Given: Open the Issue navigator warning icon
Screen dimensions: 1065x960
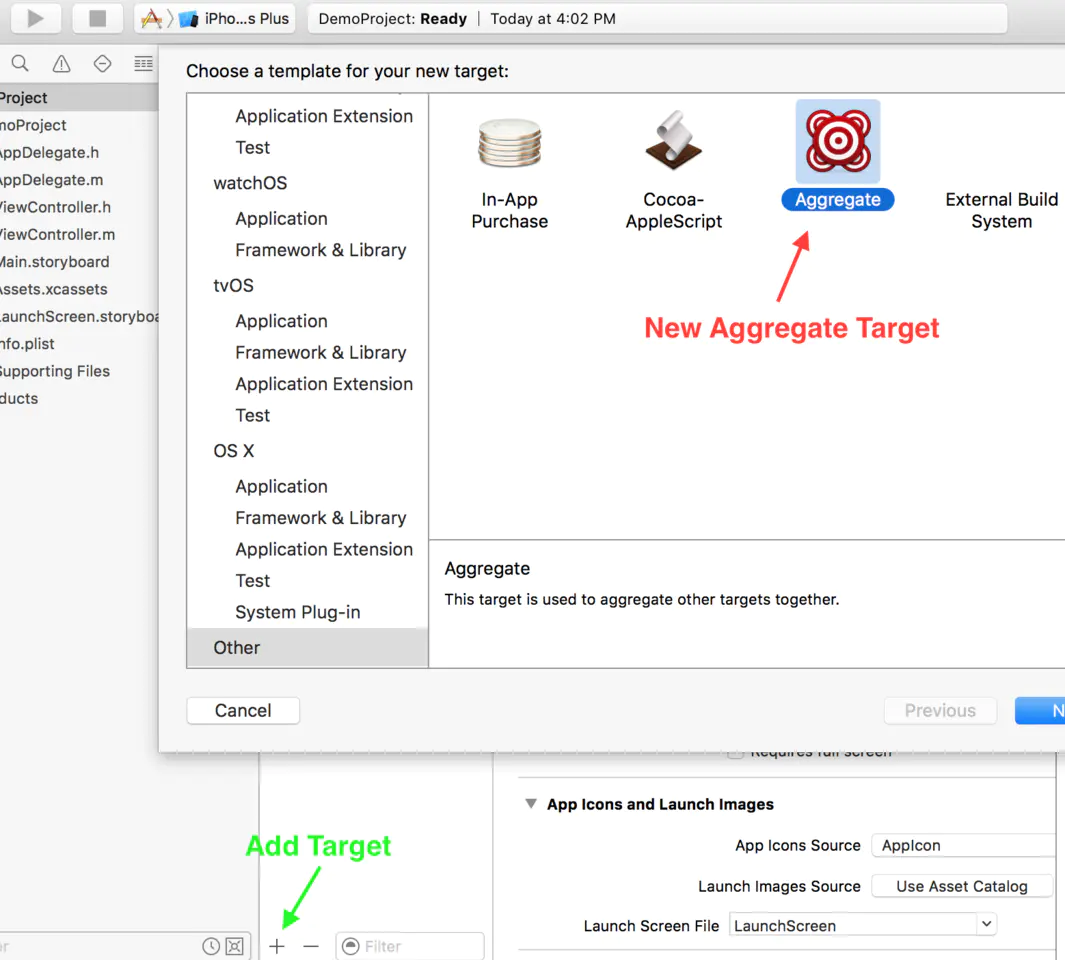Looking at the screenshot, I should [x=61, y=64].
